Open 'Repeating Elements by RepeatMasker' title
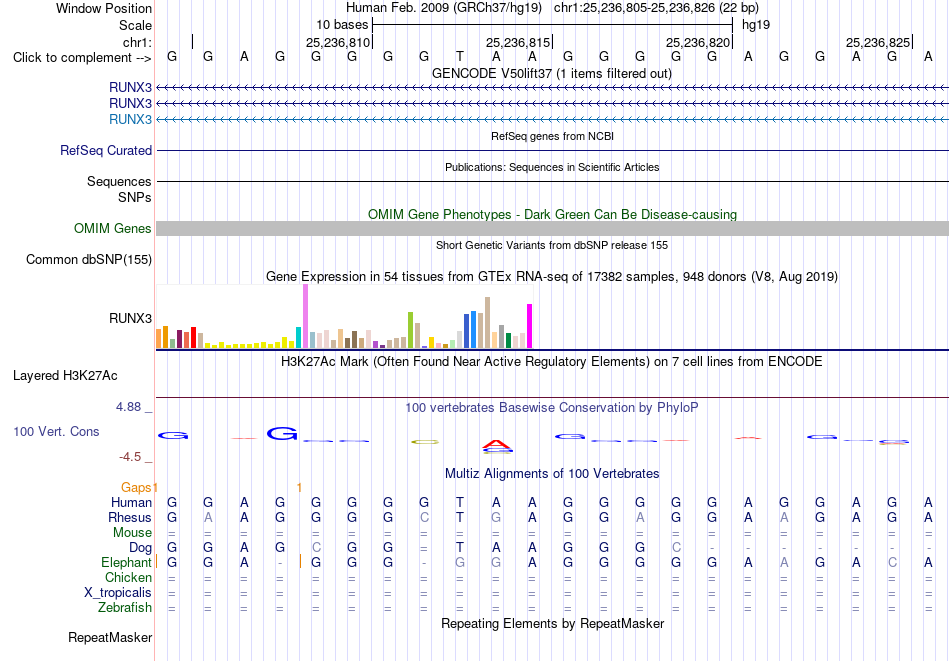The height and width of the screenshot is (661, 950). click(553, 623)
